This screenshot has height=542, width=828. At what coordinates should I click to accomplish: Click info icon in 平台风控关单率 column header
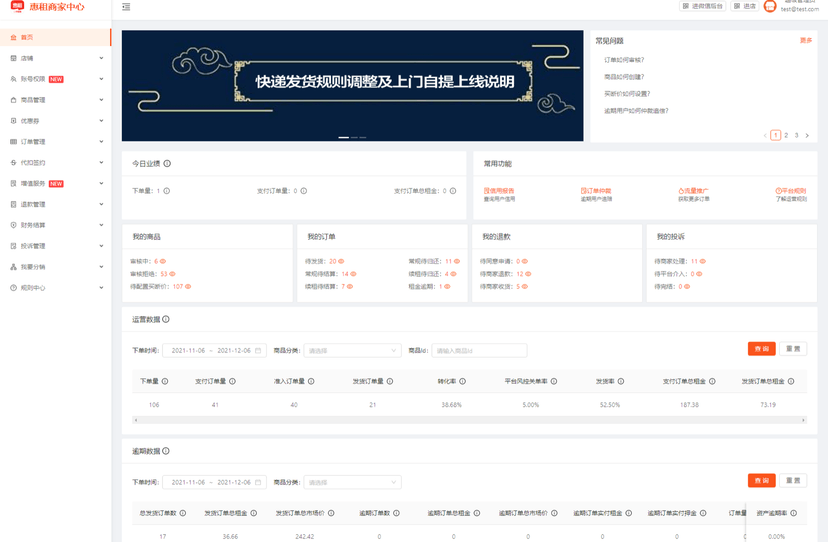pos(554,381)
